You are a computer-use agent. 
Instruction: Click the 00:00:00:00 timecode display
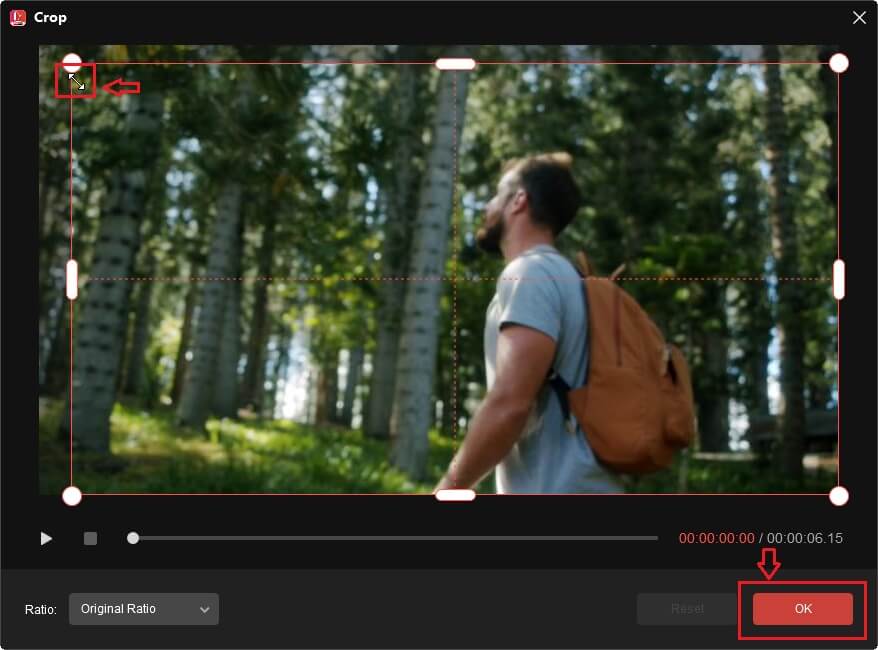[x=717, y=538]
